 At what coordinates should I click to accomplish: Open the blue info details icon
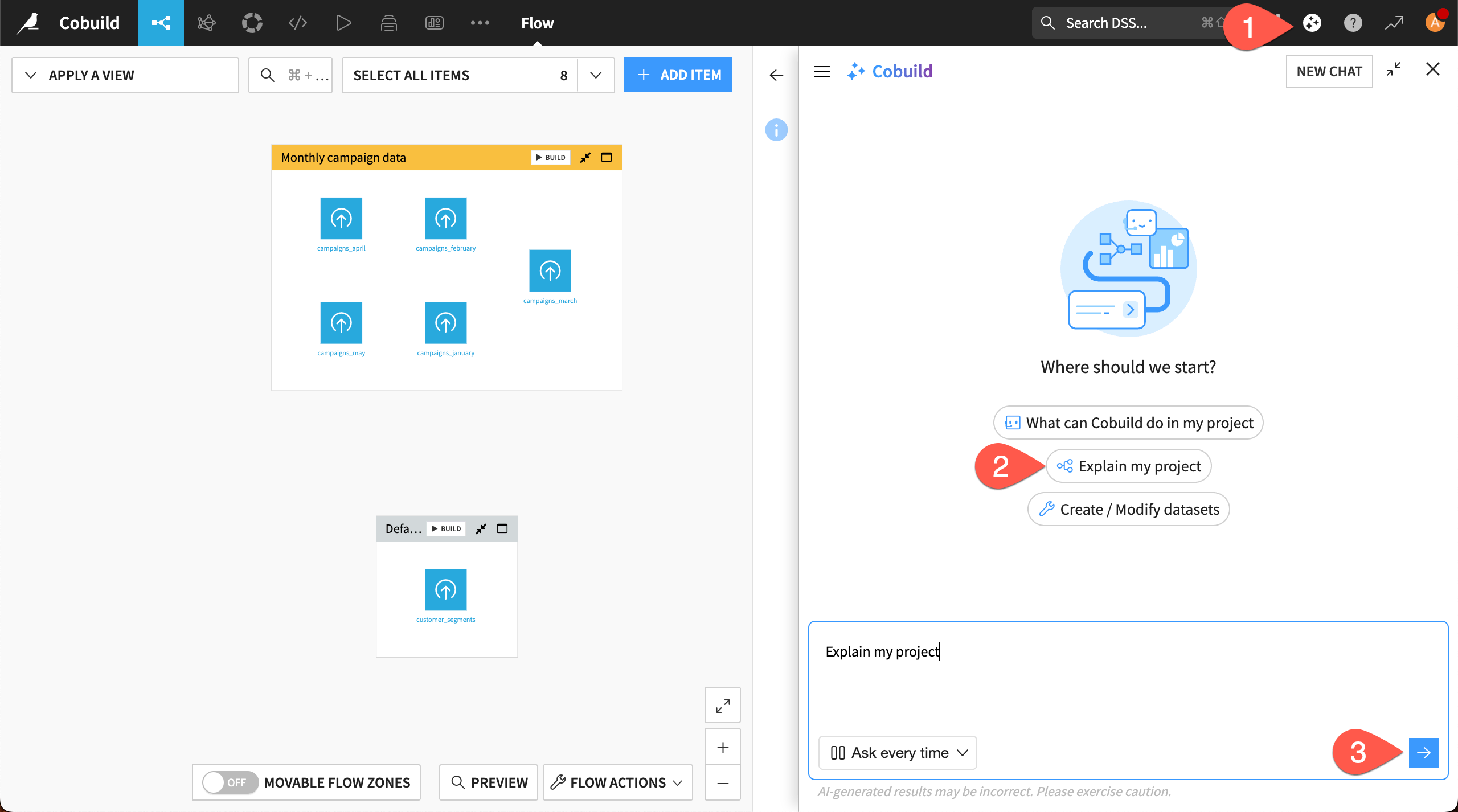click(x=776, y=130)
